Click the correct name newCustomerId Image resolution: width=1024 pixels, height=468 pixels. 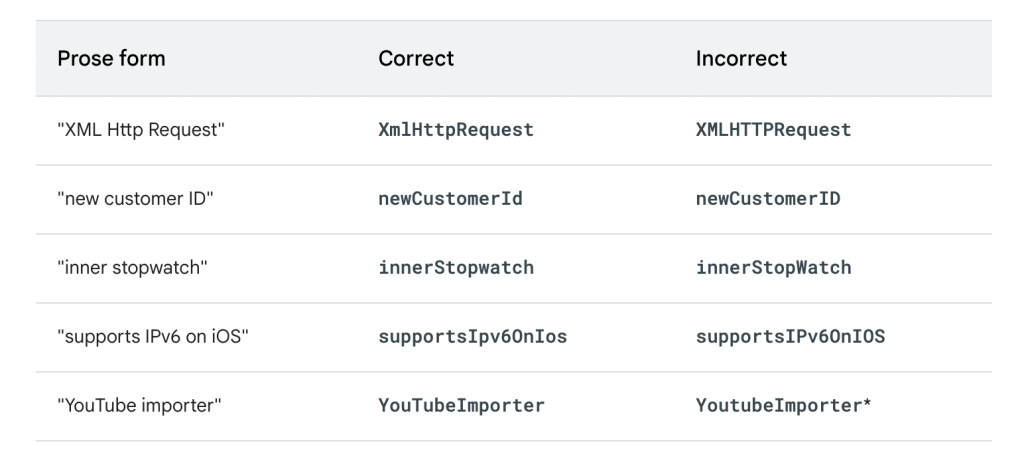pos(450,199)
